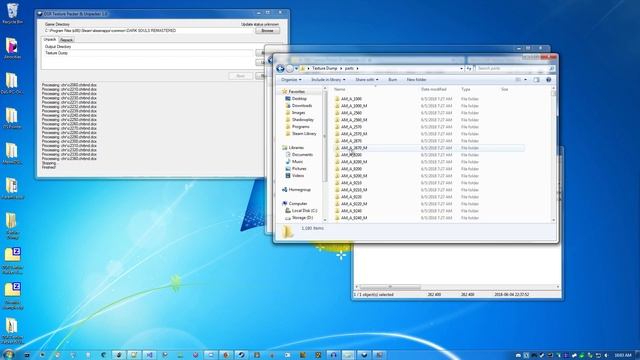Click the Change your view icon
Image resolution: width=640 pixels, height=360 pixels.
point(518,80)
